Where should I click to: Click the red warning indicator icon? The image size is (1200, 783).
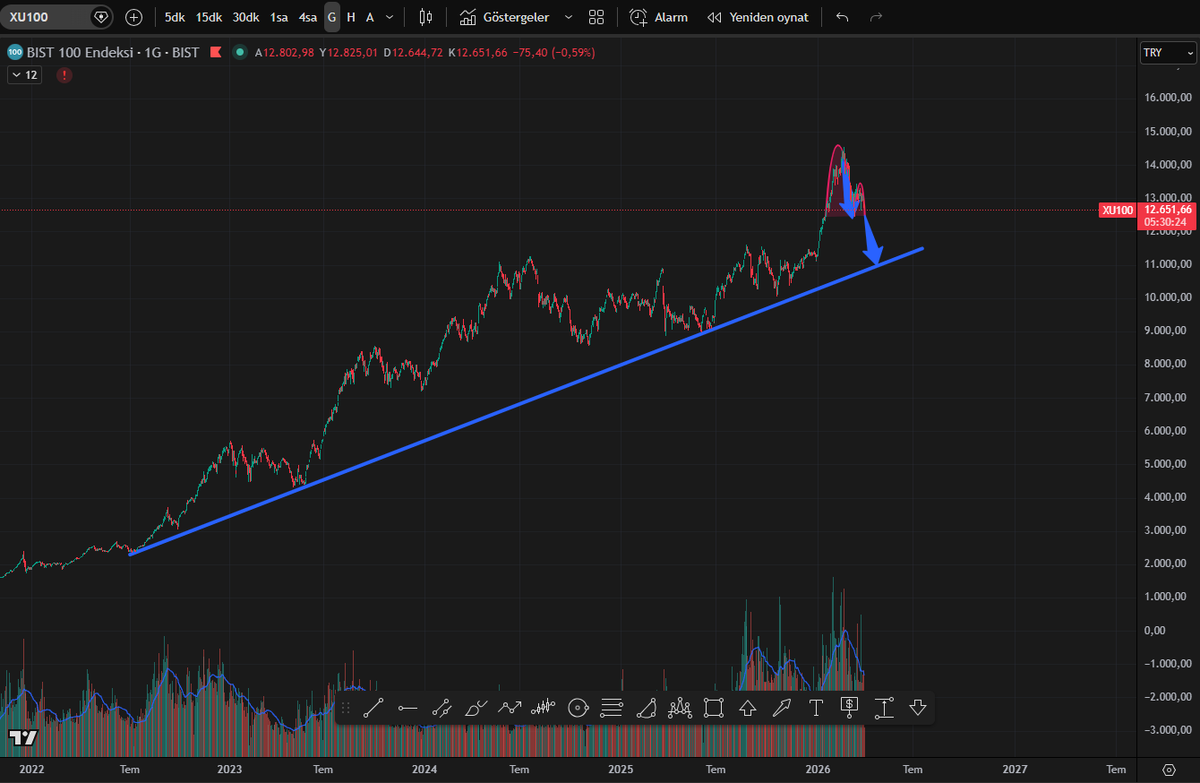pos(64,75)
